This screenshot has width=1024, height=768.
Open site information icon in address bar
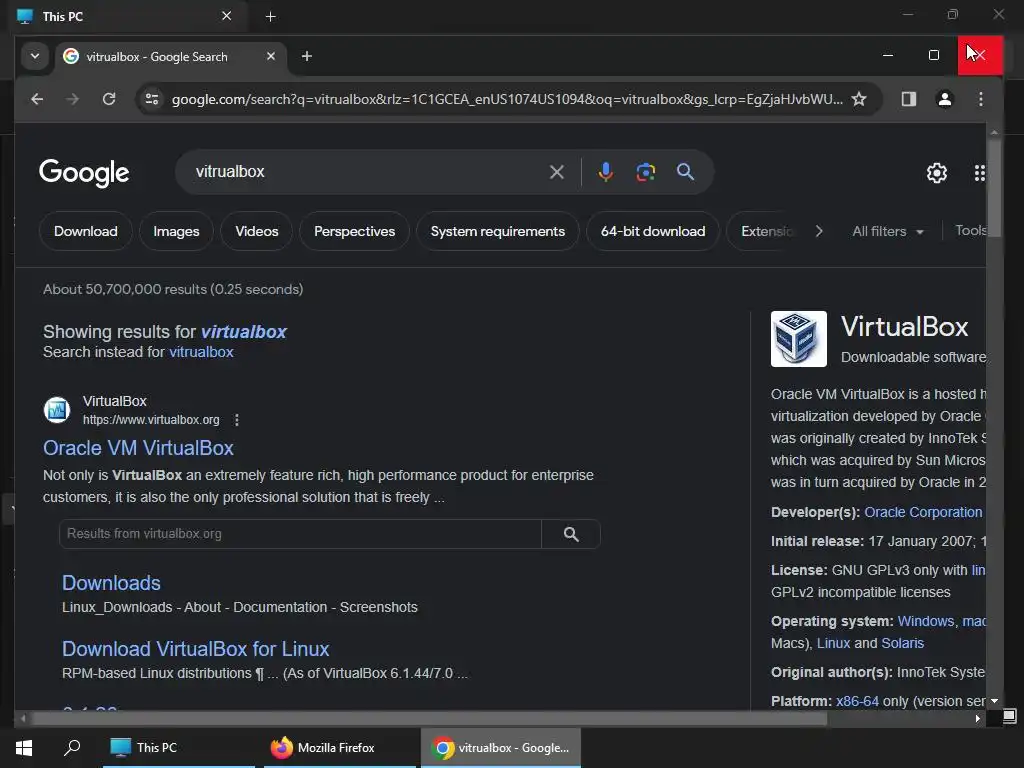[152, 99]
